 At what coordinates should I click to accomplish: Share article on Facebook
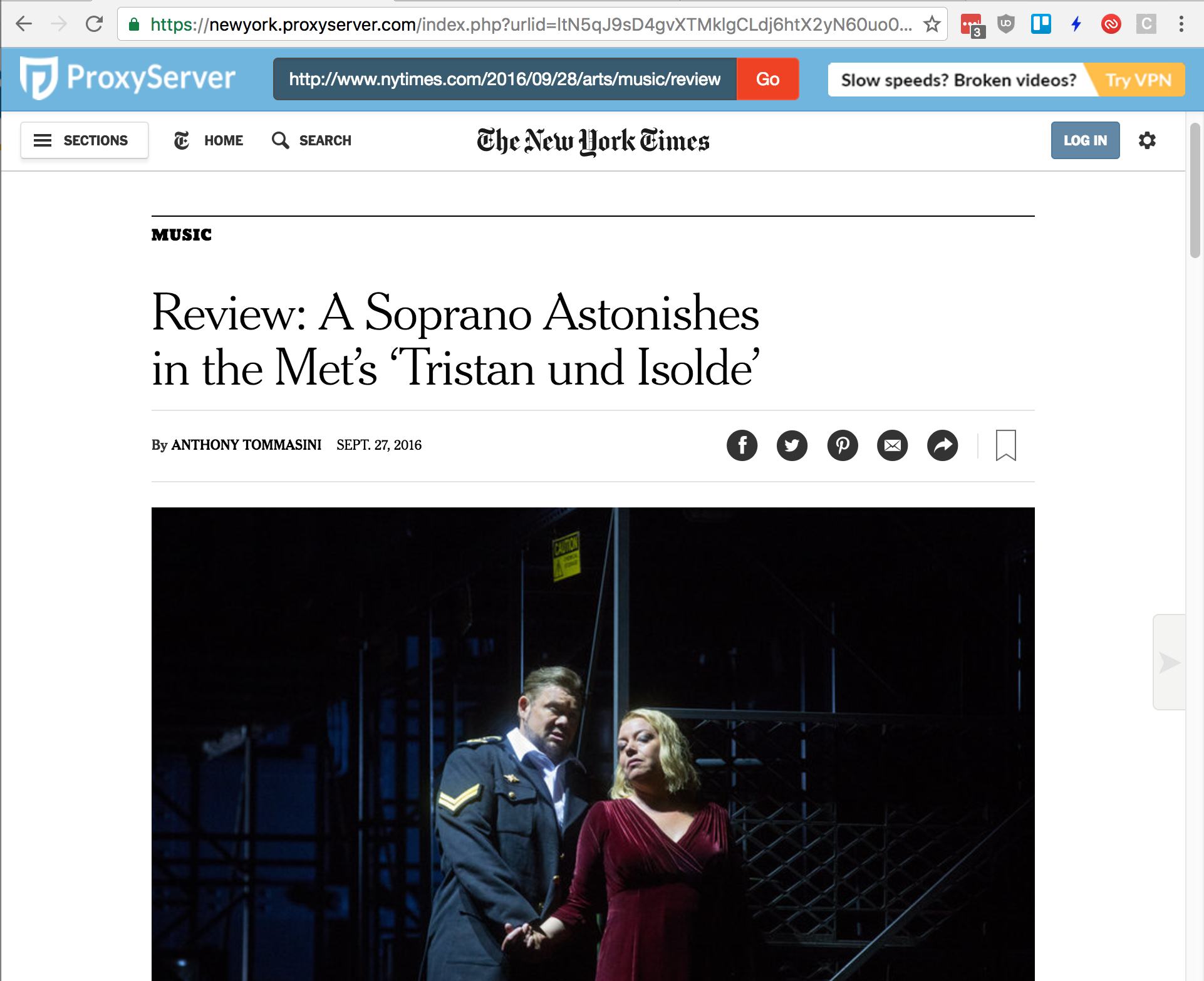tap(742, 445)
